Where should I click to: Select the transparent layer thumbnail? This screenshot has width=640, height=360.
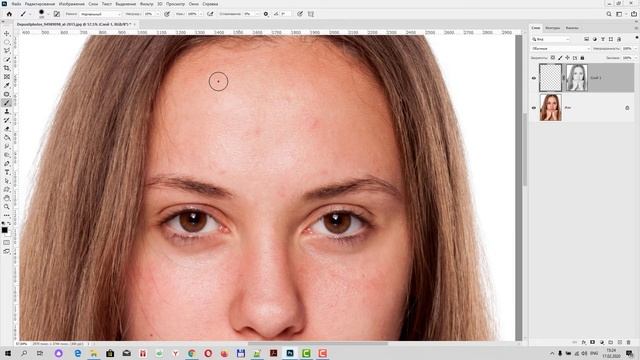[x=550, y=78]
